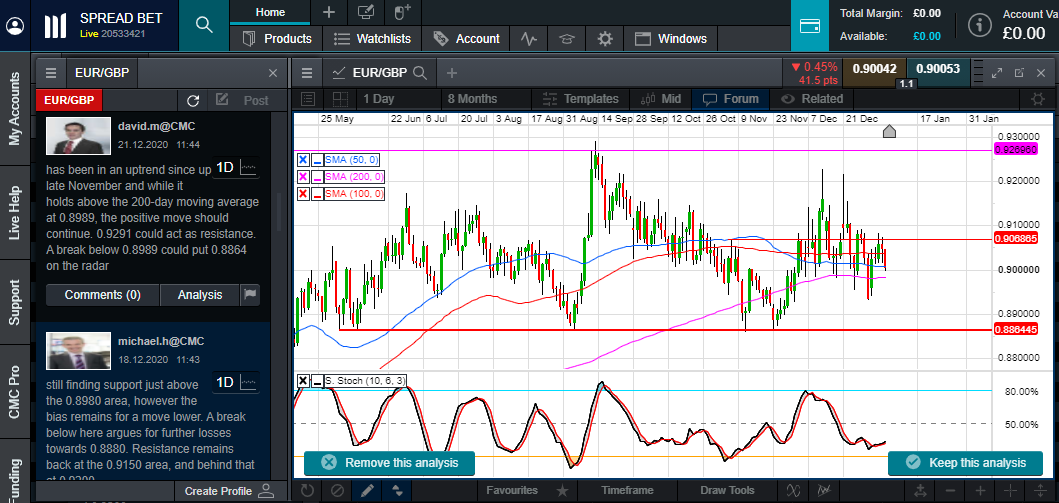Open the Watchlists menu
1059x503 pixels.
pyautogui.click(x=371, y=39)
